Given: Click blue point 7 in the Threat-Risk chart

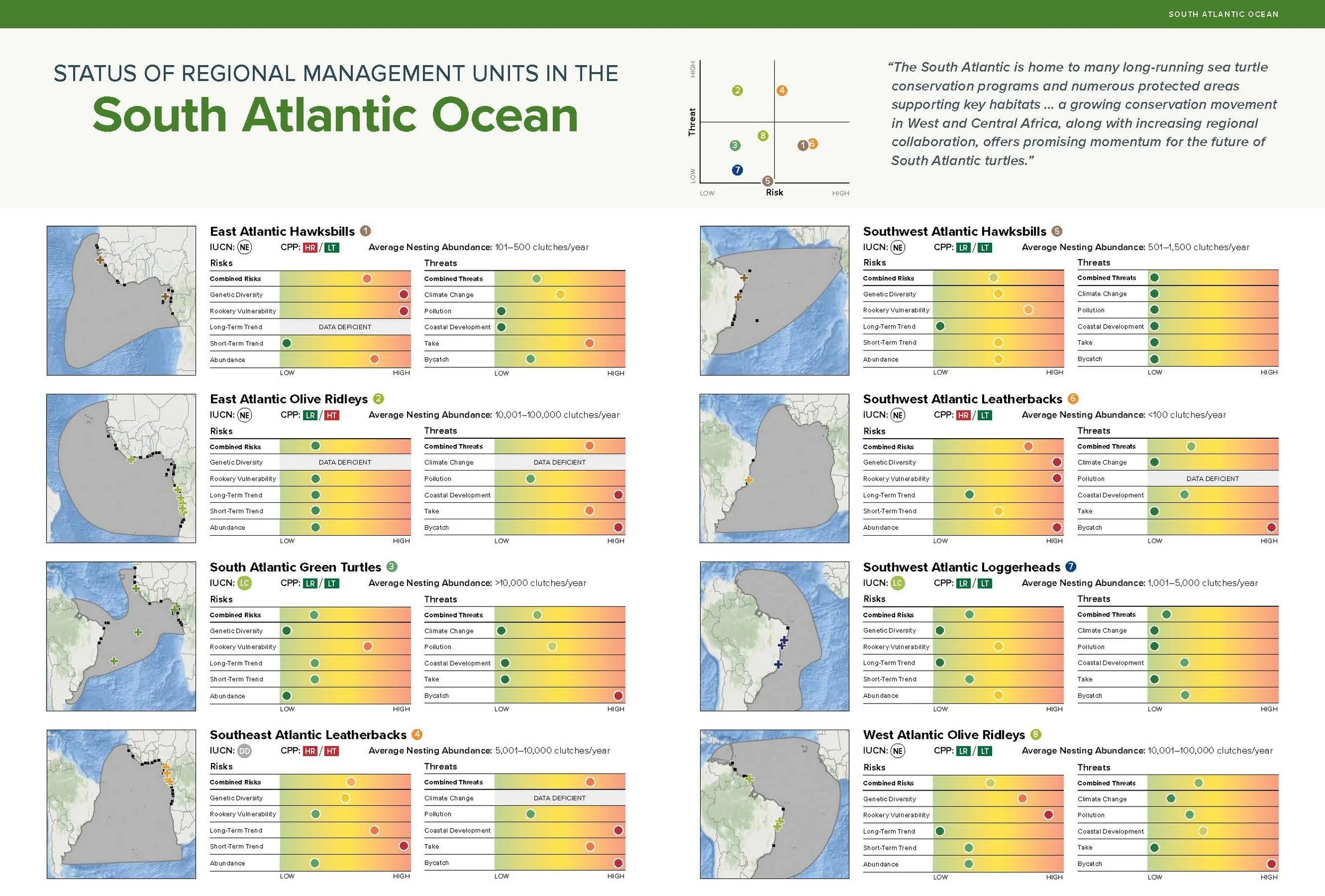Looking at the screenshot, I should tap(737, 170).
